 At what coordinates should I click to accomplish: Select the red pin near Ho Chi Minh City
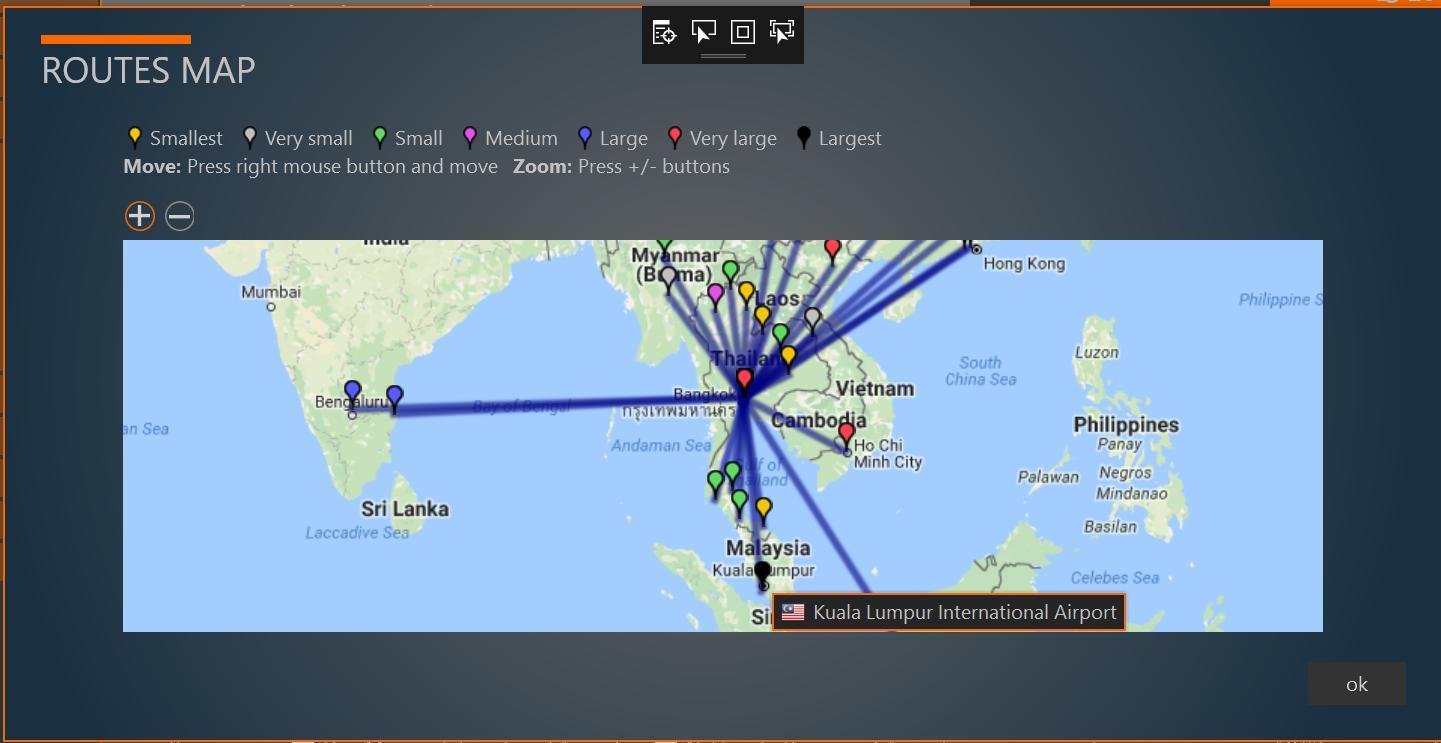846,433
